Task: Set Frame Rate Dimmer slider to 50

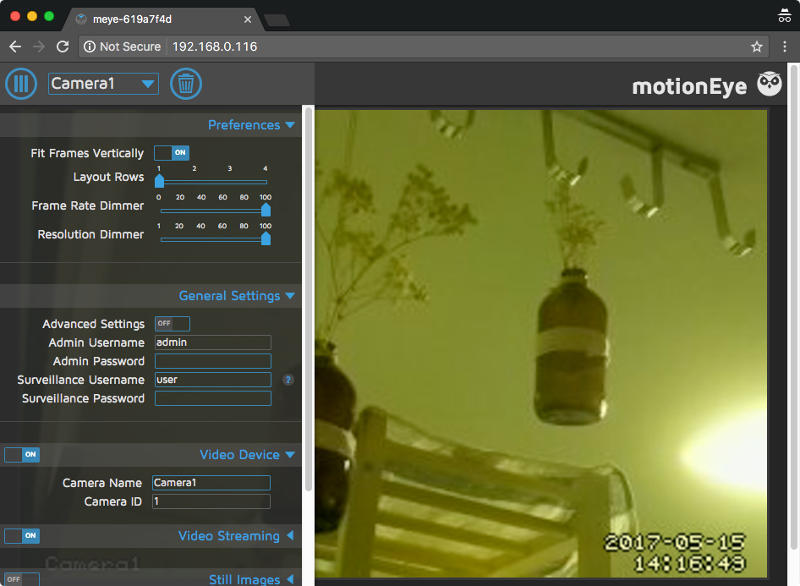Action: (212, 206)
